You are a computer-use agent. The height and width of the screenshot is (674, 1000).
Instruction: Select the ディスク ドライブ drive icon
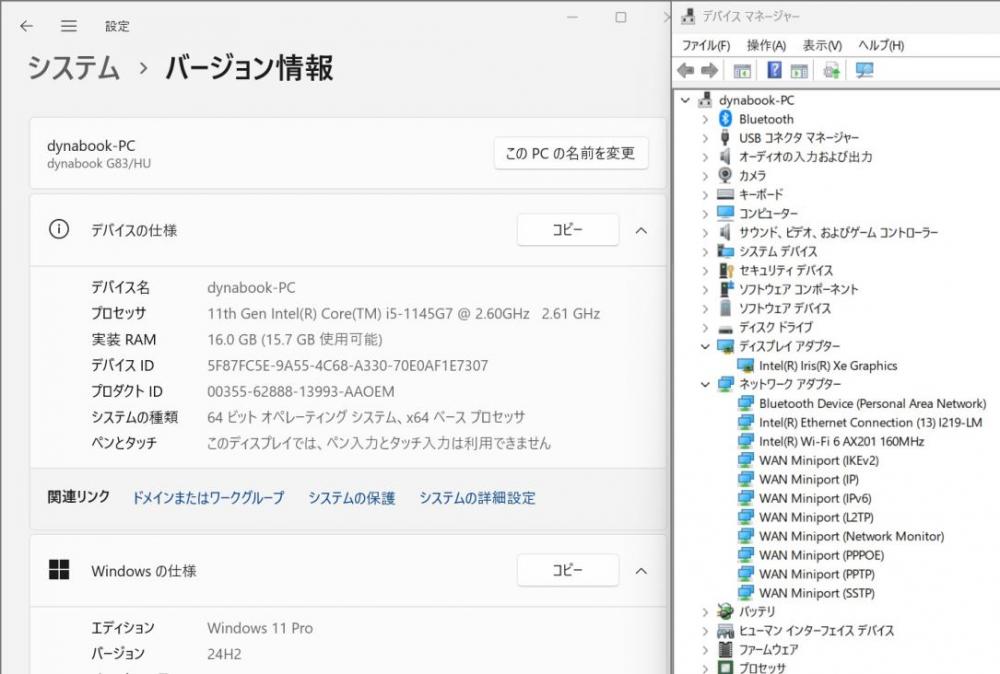725,329
